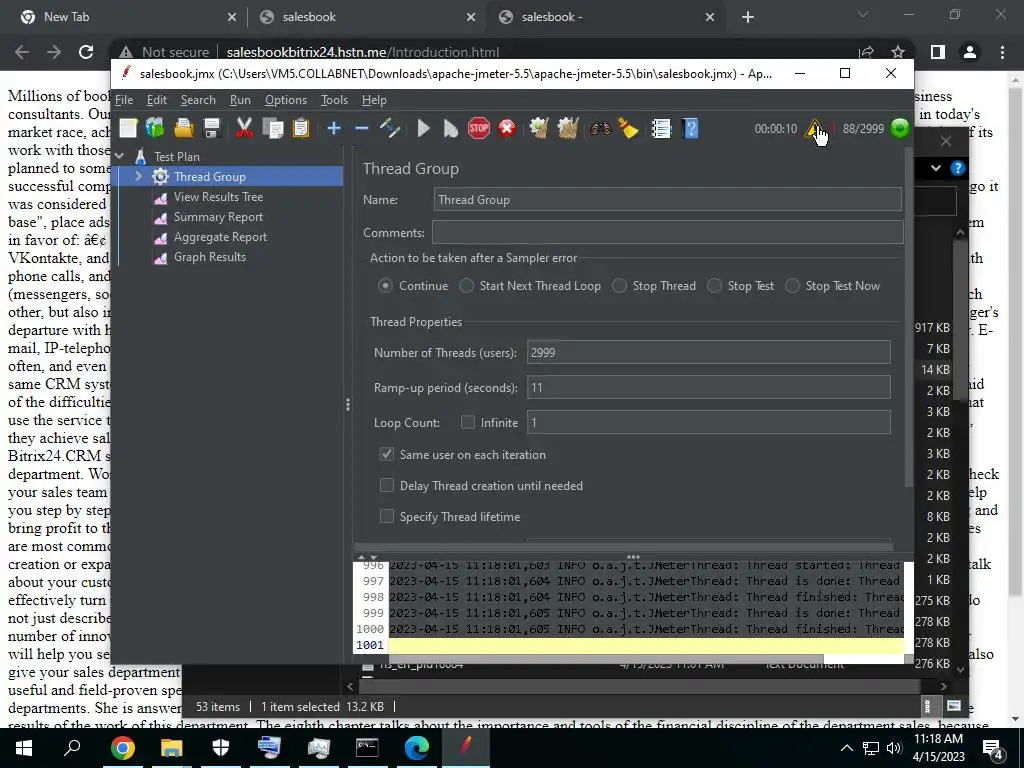The height and width of the screenshot is (768, 1024).
Task: Switch to the middle salesbook browser tab
Action: point(364,17)
